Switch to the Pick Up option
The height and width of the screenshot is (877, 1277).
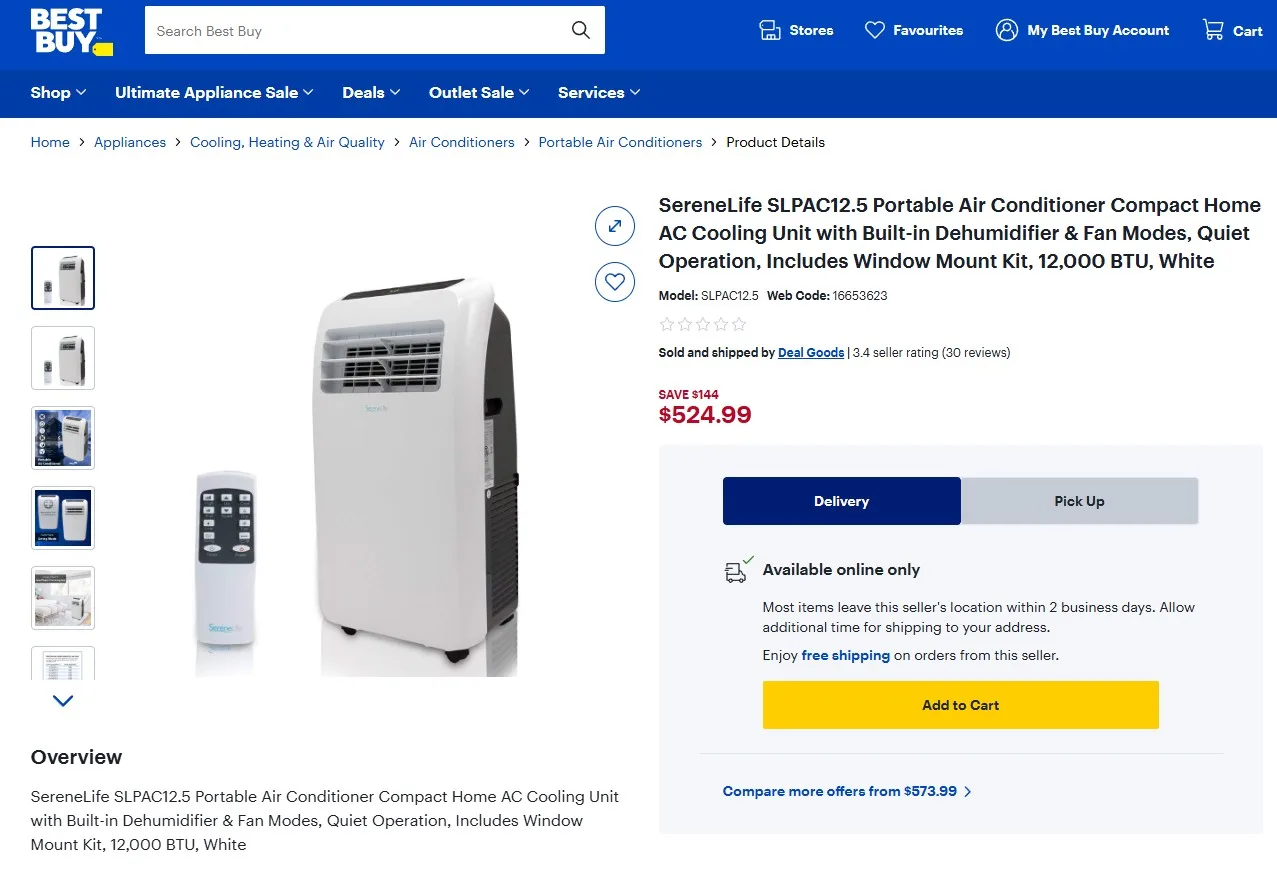point(1079,501)
